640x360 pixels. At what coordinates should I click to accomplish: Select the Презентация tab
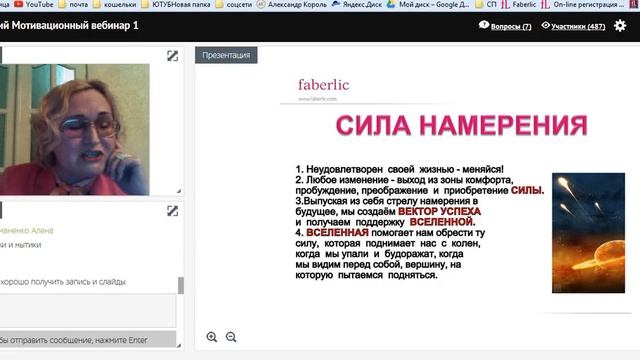point(226,55)
